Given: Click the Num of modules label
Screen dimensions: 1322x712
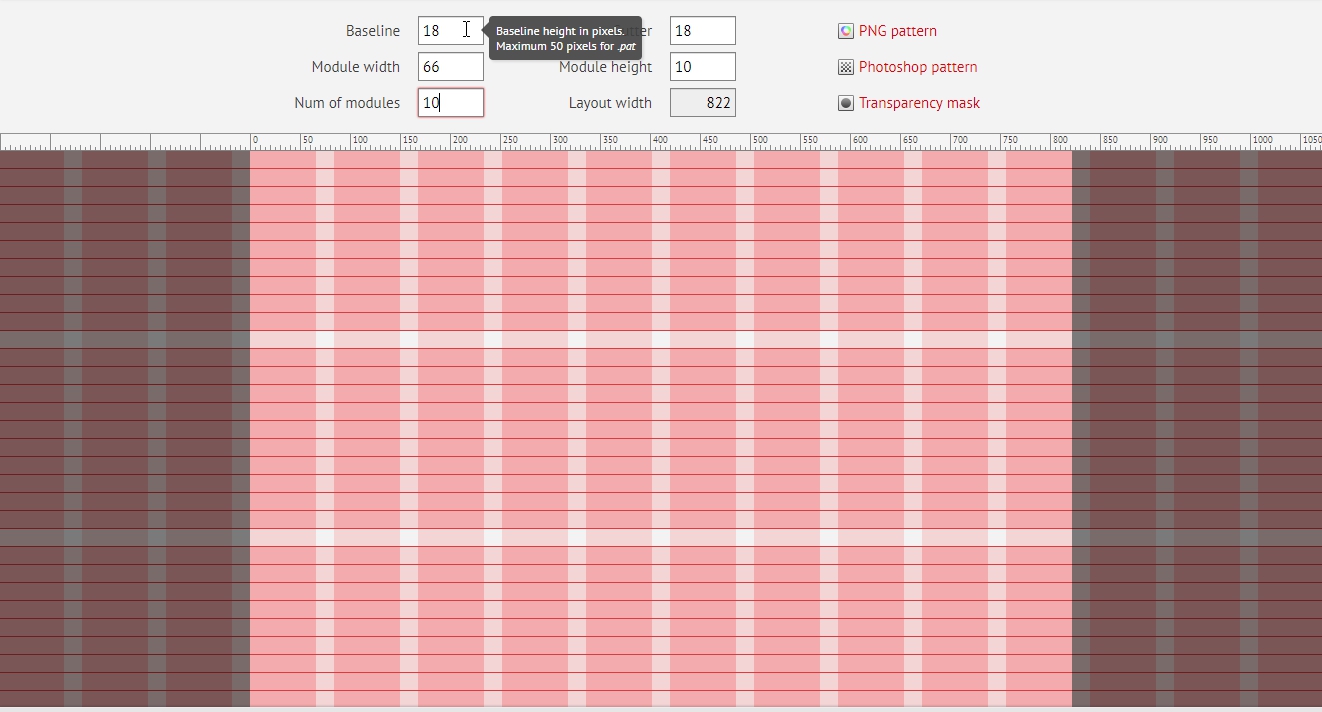Looking at the screenshot, I should click(x=347, y=103).
